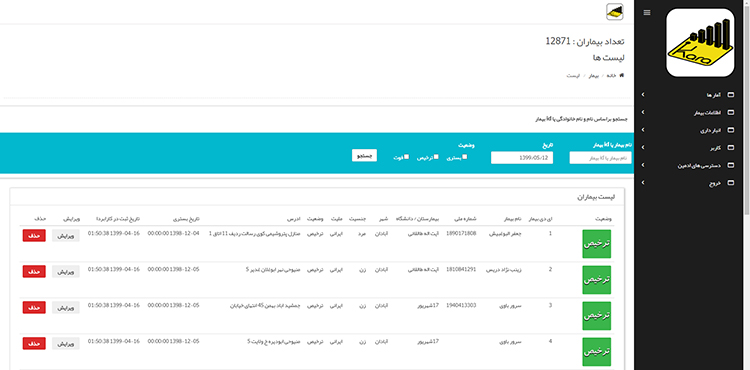The height and width of the screenshot is (370, 750).
Task: Click green ترخیص badge for patient ID 2
Action: 596,280
